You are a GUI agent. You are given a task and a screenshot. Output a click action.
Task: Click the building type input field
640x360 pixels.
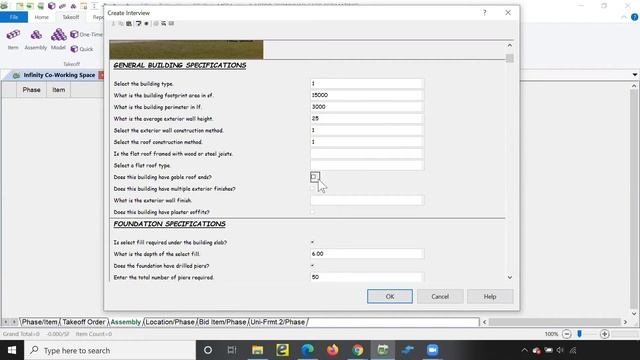click(x=367, y=84)
